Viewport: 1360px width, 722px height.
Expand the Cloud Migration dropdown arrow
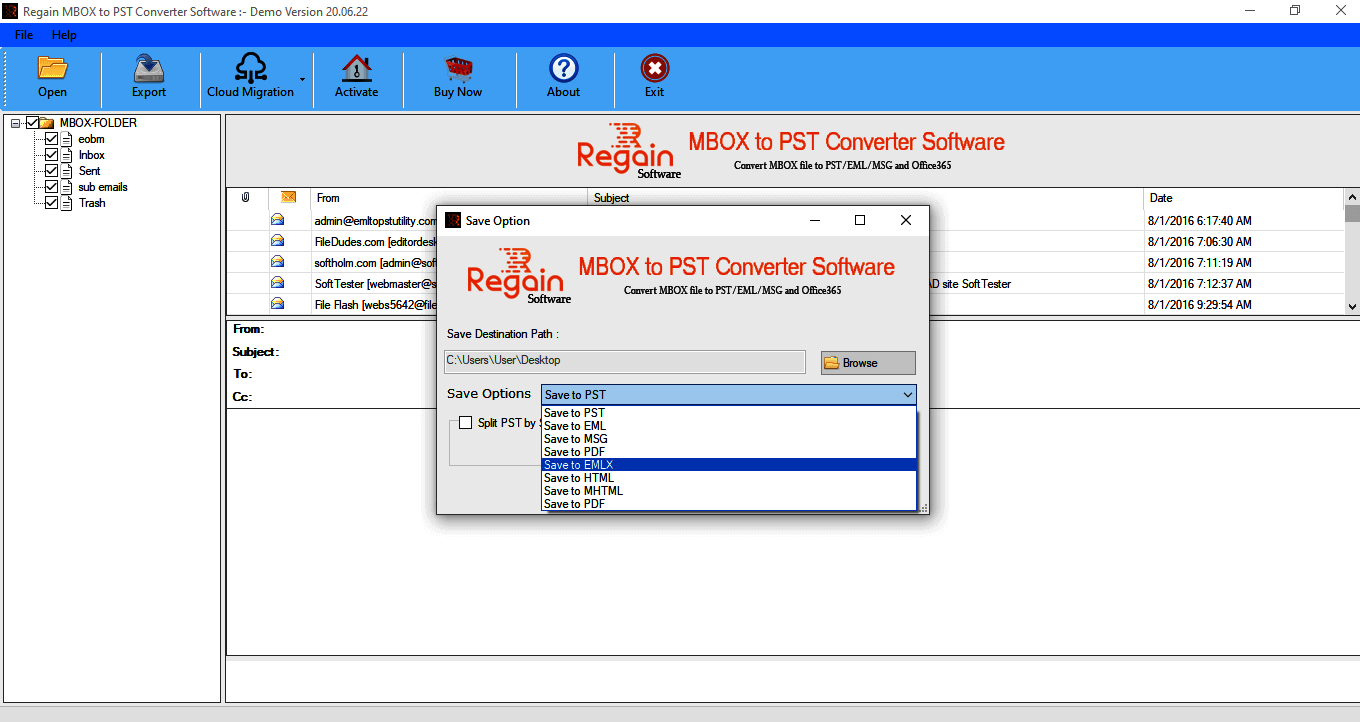(x=302, y=78)
